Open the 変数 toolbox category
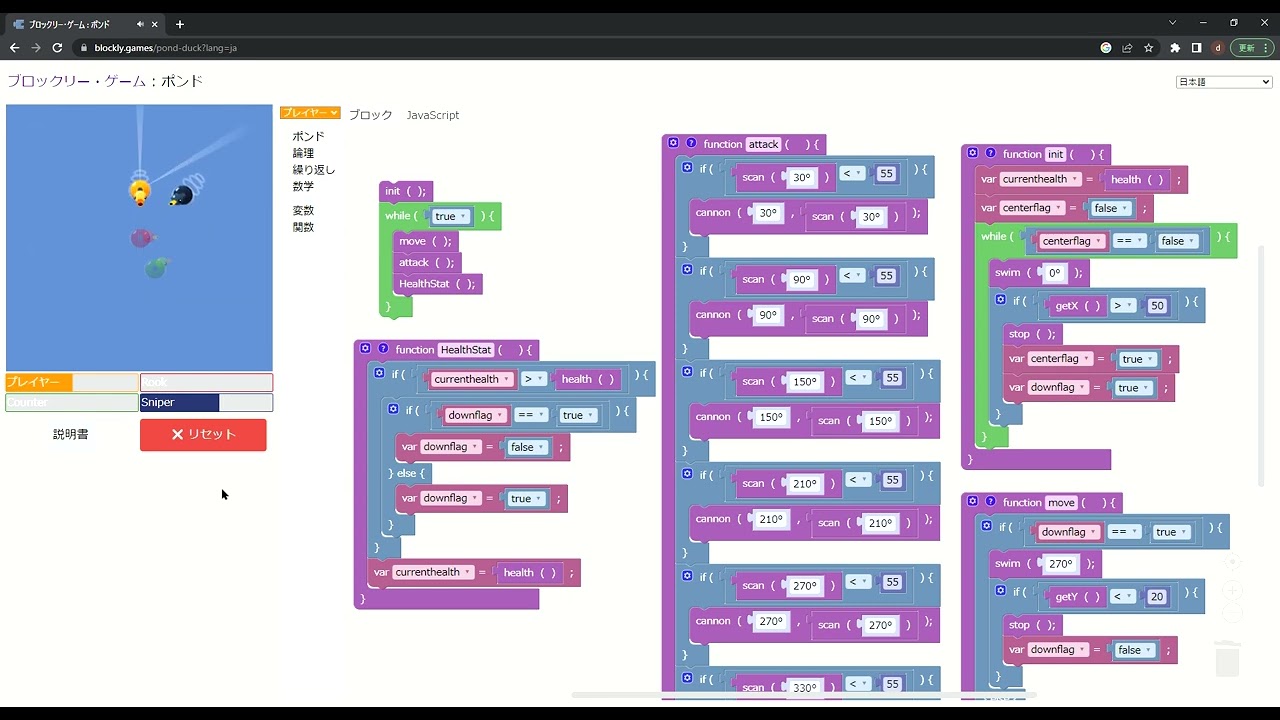Screen dimensions: 1280x720 tap(303, 210)
